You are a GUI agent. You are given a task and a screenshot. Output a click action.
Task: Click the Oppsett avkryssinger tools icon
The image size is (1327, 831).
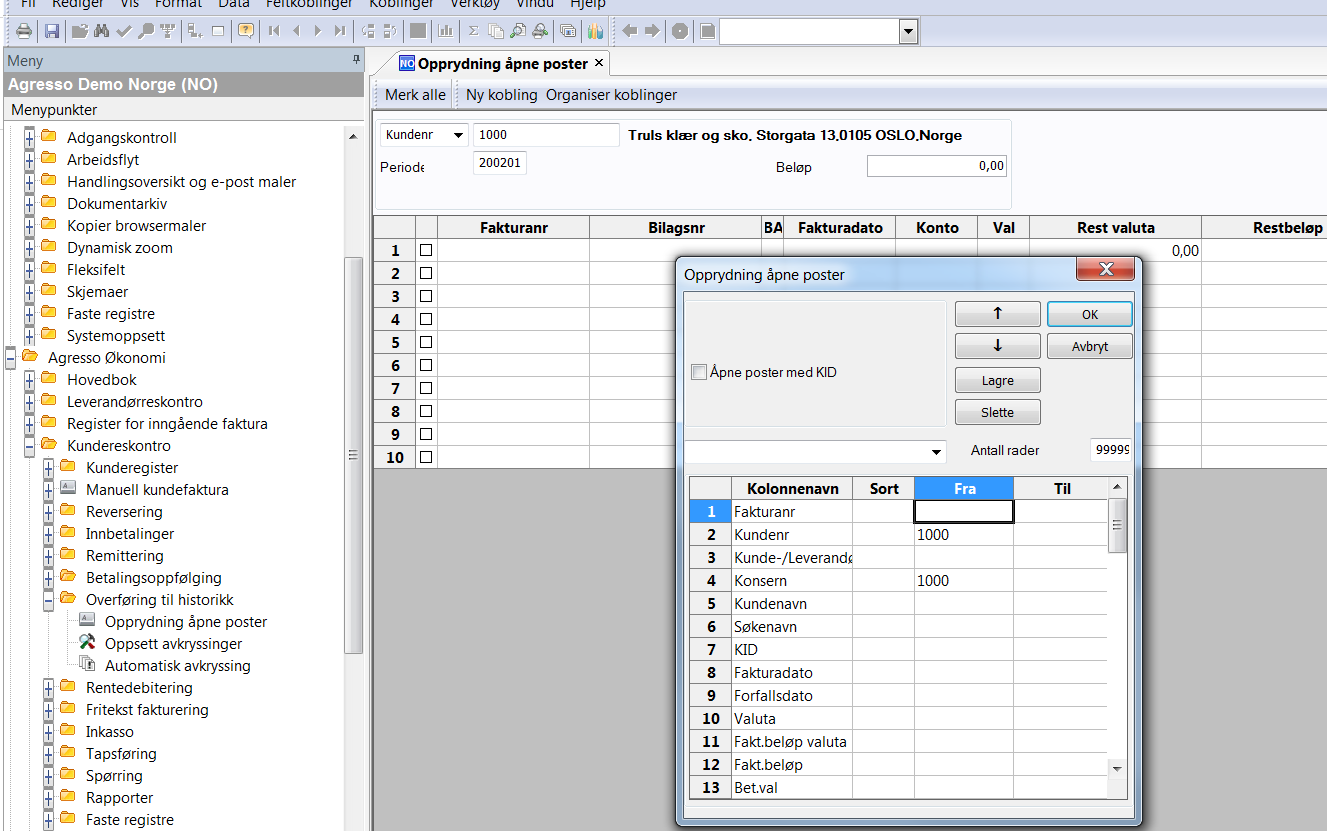pyautogui.click(x=87, y=643)
